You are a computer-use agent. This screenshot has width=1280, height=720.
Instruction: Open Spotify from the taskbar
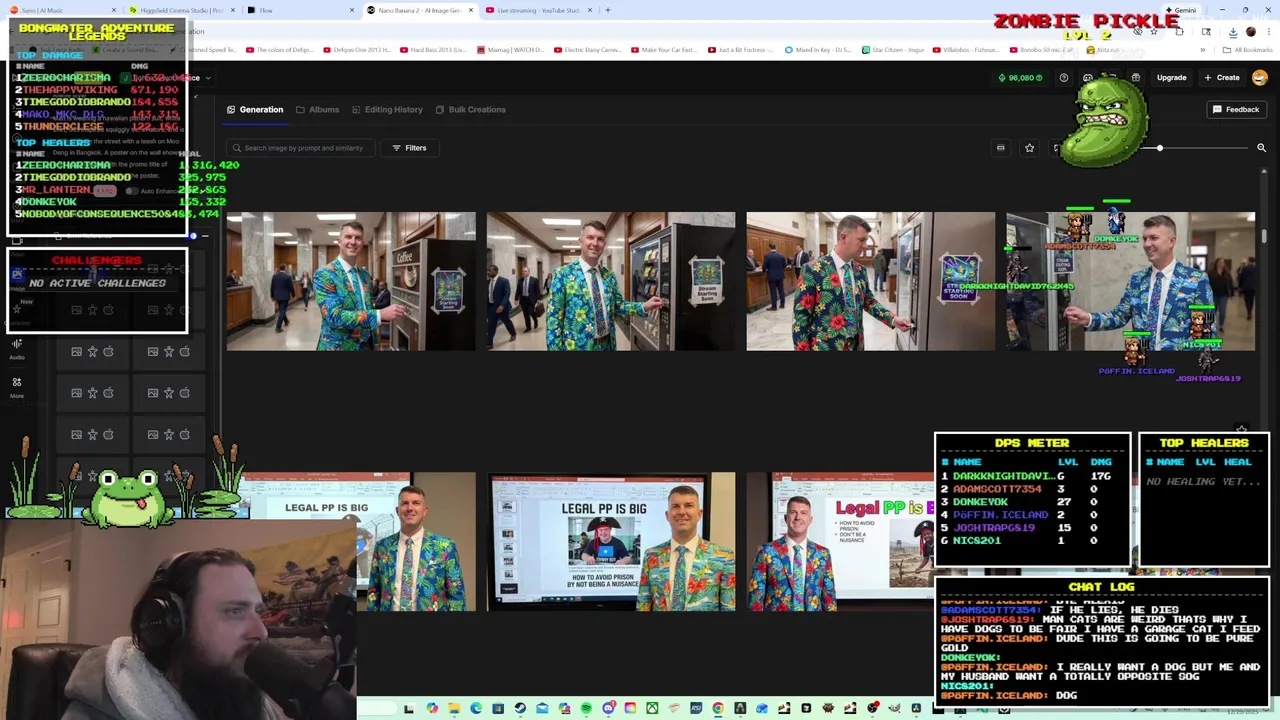(x=586, y=708)
